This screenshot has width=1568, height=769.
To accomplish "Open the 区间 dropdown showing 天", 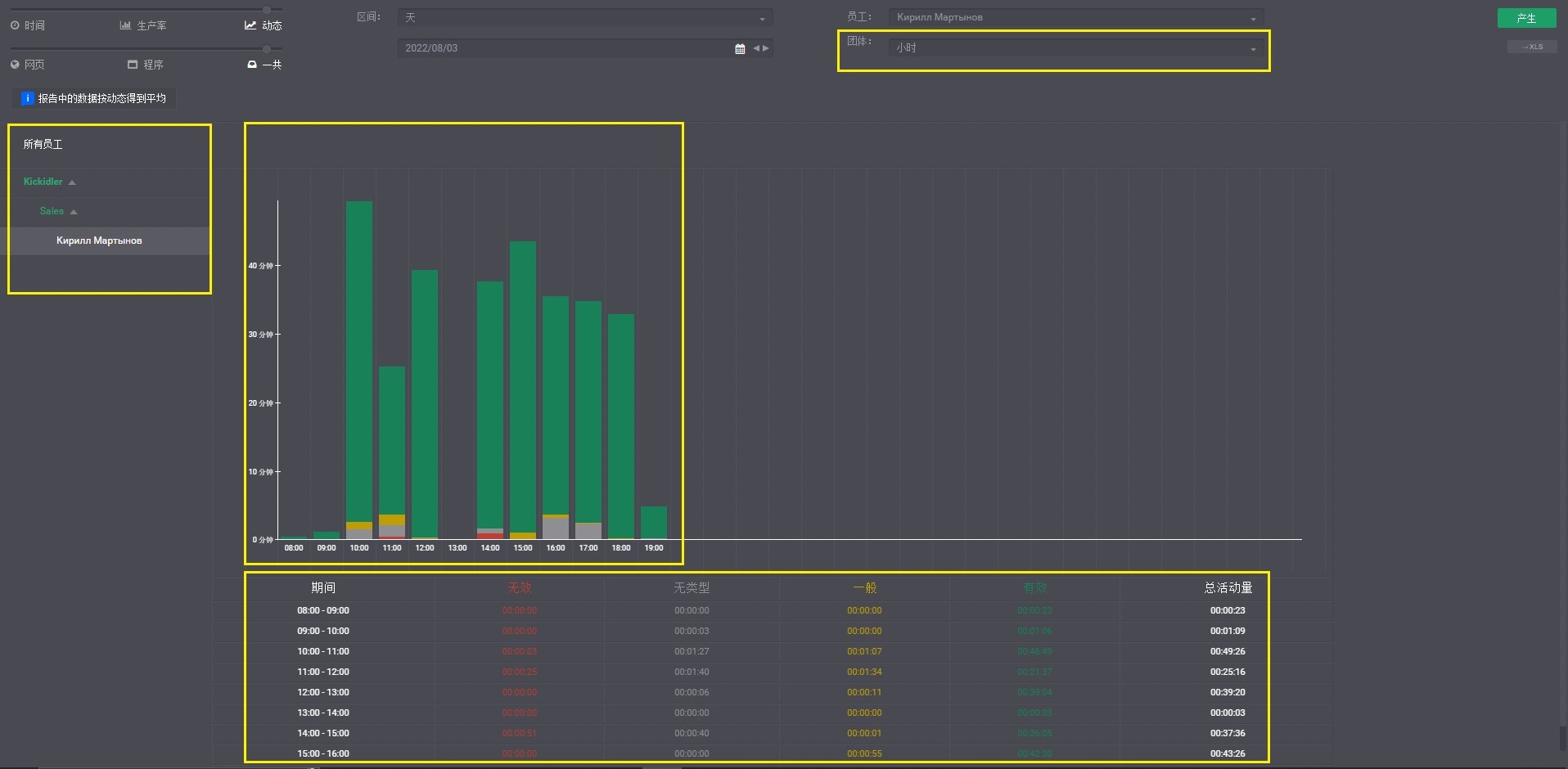I will pyautogui.click(x=585, y=17).
